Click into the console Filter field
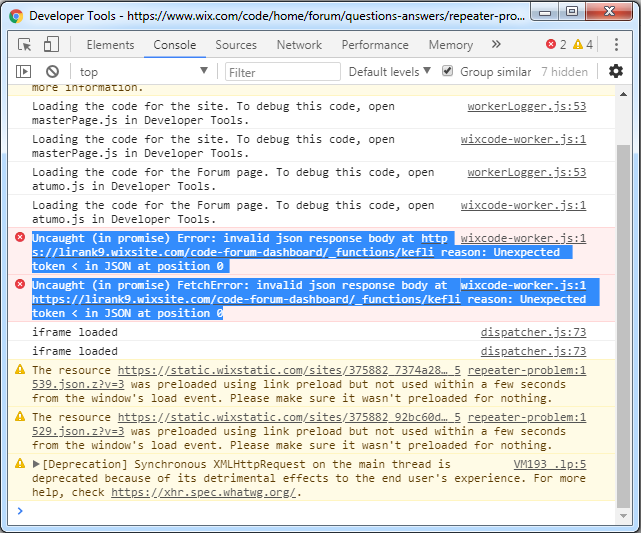The height and width of the screenshot is (533, 641). [x=282, y=72]
